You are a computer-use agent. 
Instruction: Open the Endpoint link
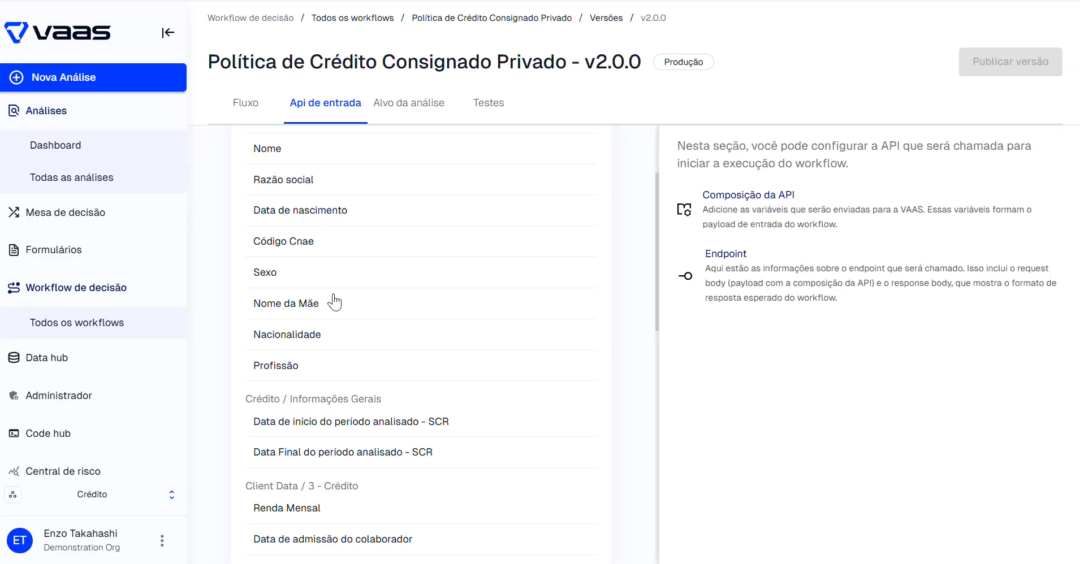tap(725, 253)
